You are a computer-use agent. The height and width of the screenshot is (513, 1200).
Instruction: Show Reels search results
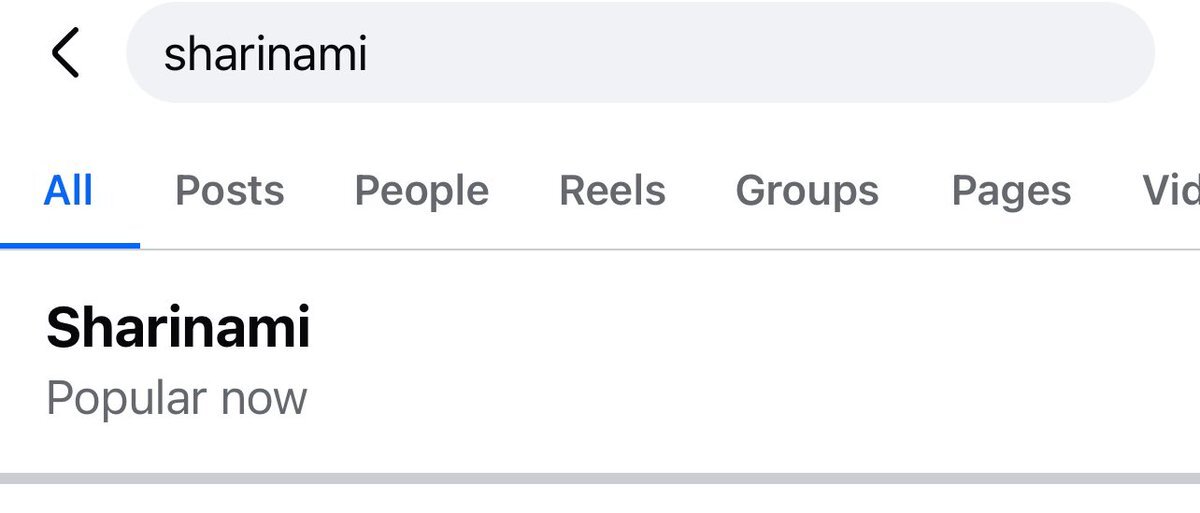coord(612,190)
